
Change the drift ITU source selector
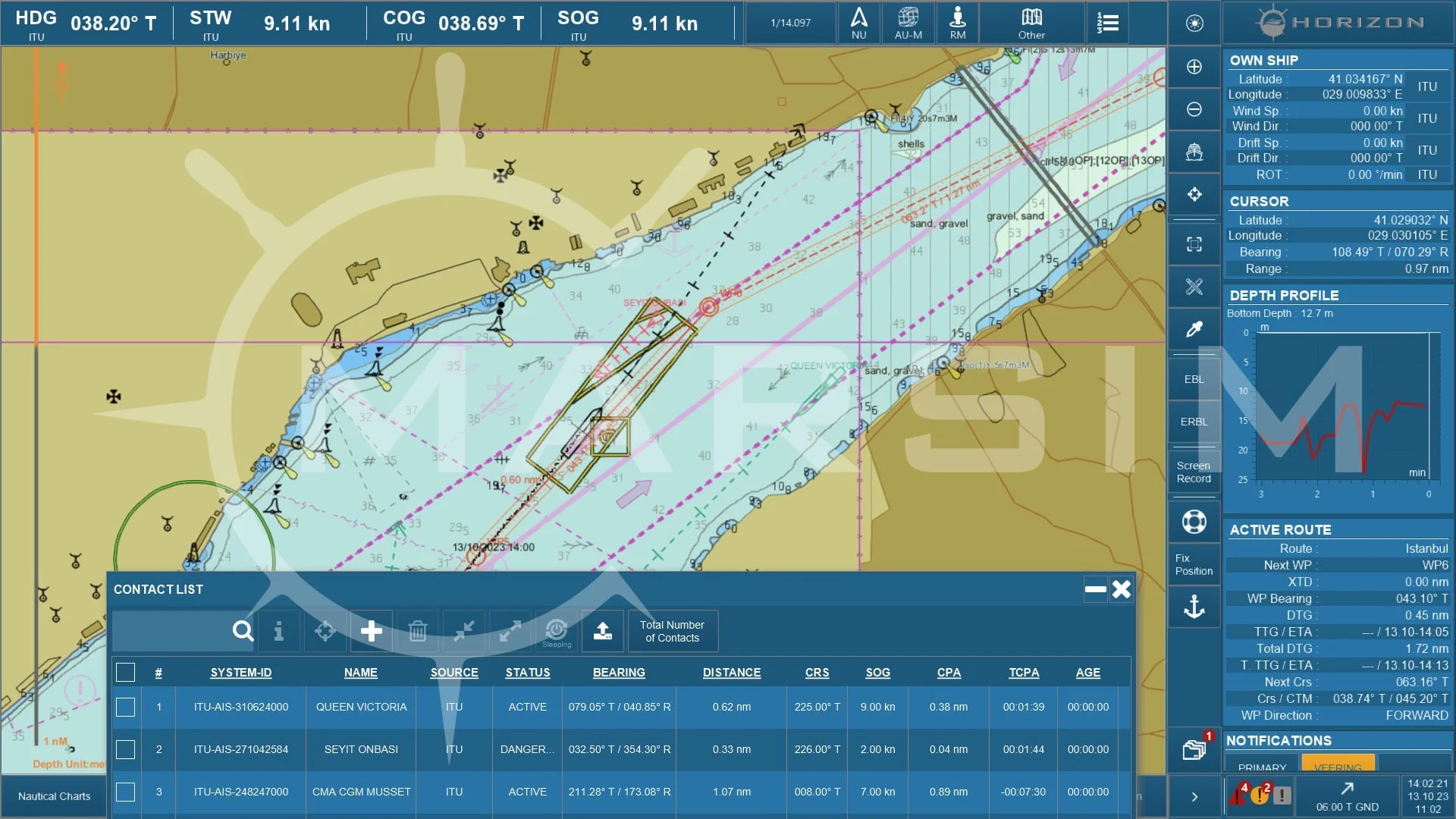[x=1427, y=150]
